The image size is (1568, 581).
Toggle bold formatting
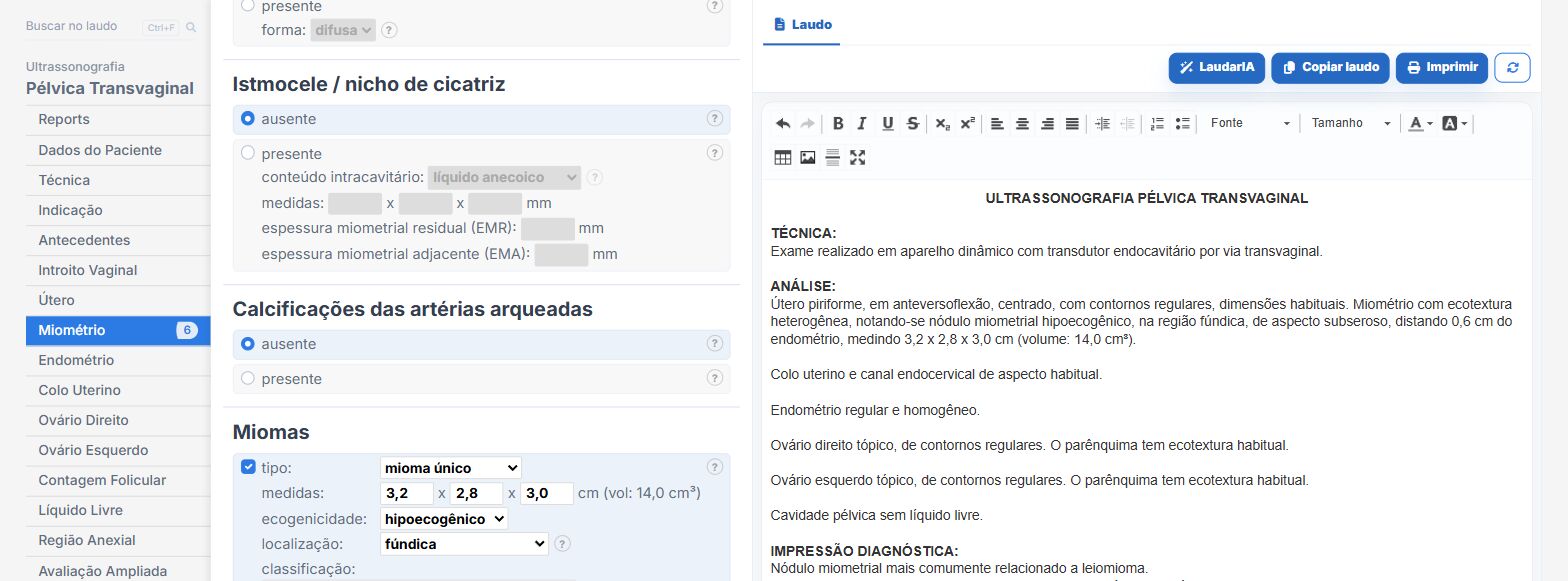point(838,124)
